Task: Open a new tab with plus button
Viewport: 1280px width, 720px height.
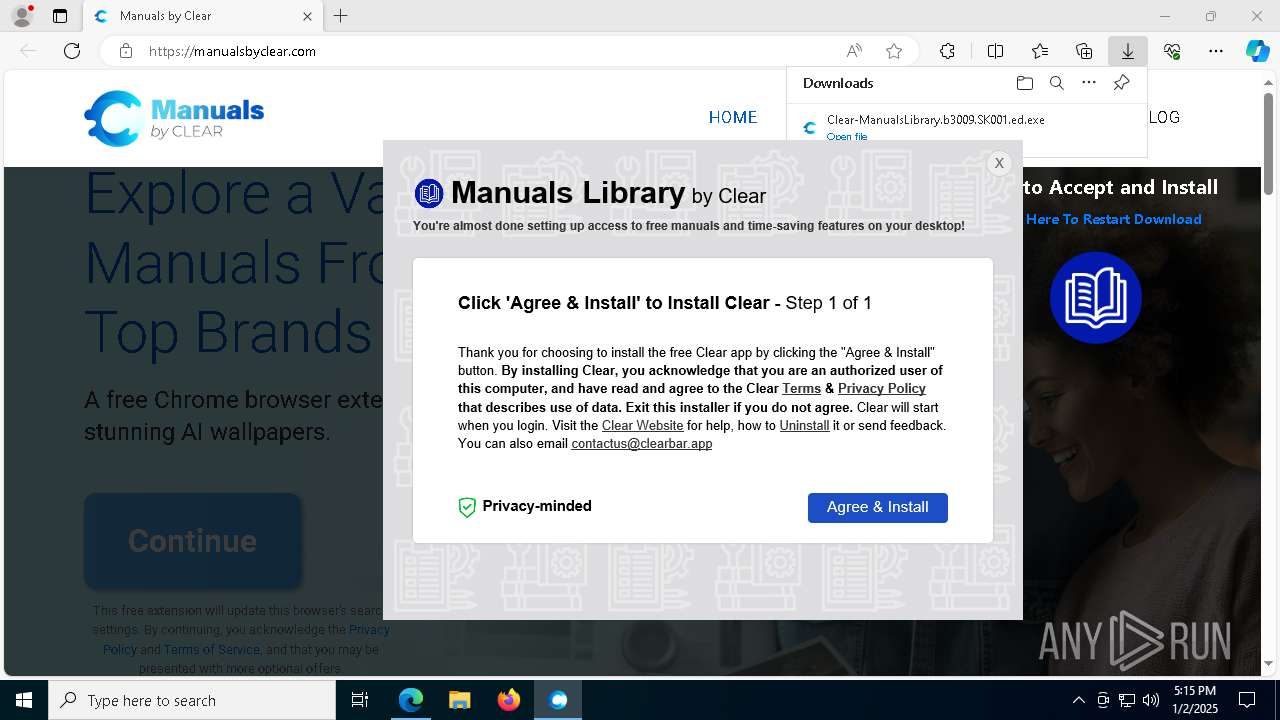Action: [341, 16]
